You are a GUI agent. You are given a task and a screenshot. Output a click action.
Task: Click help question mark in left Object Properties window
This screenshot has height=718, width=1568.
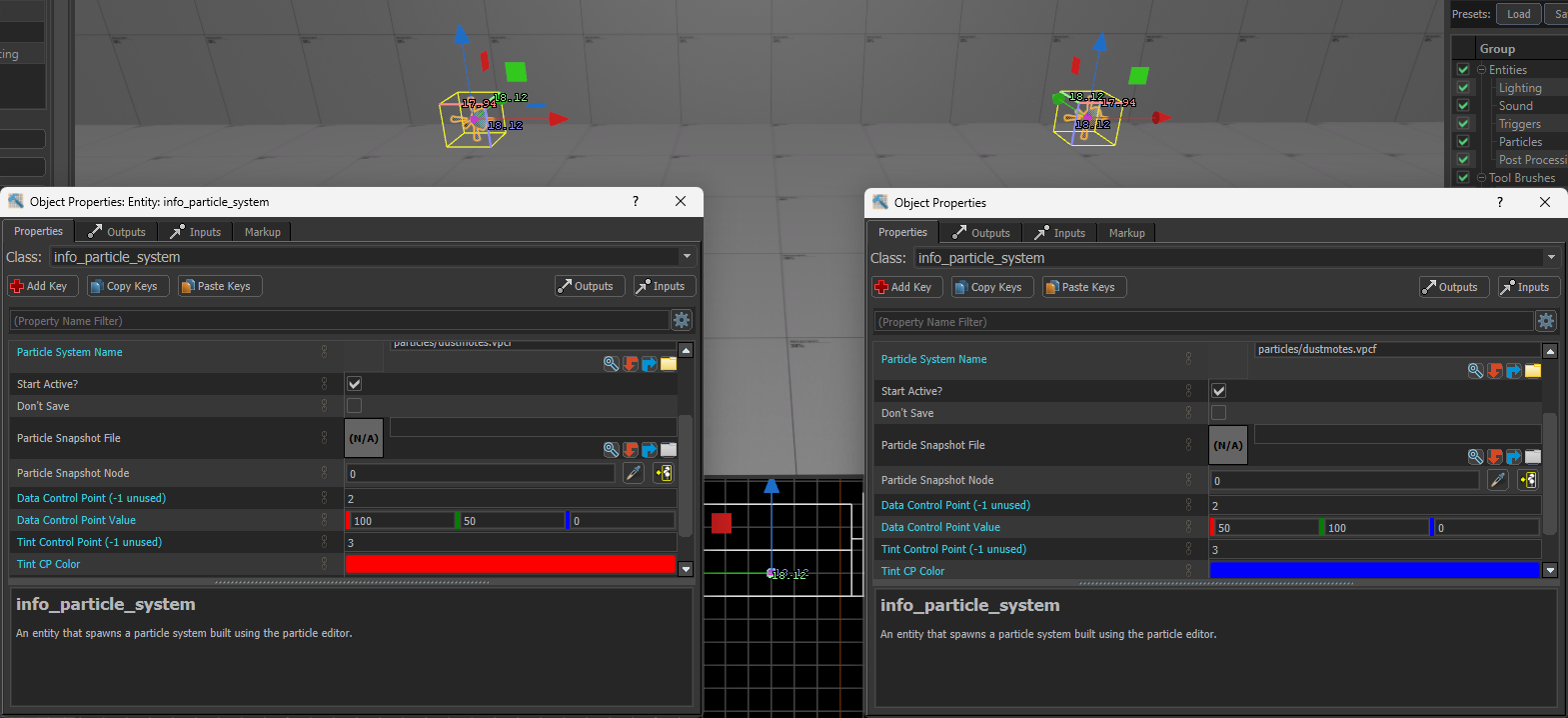coord(636,201)
